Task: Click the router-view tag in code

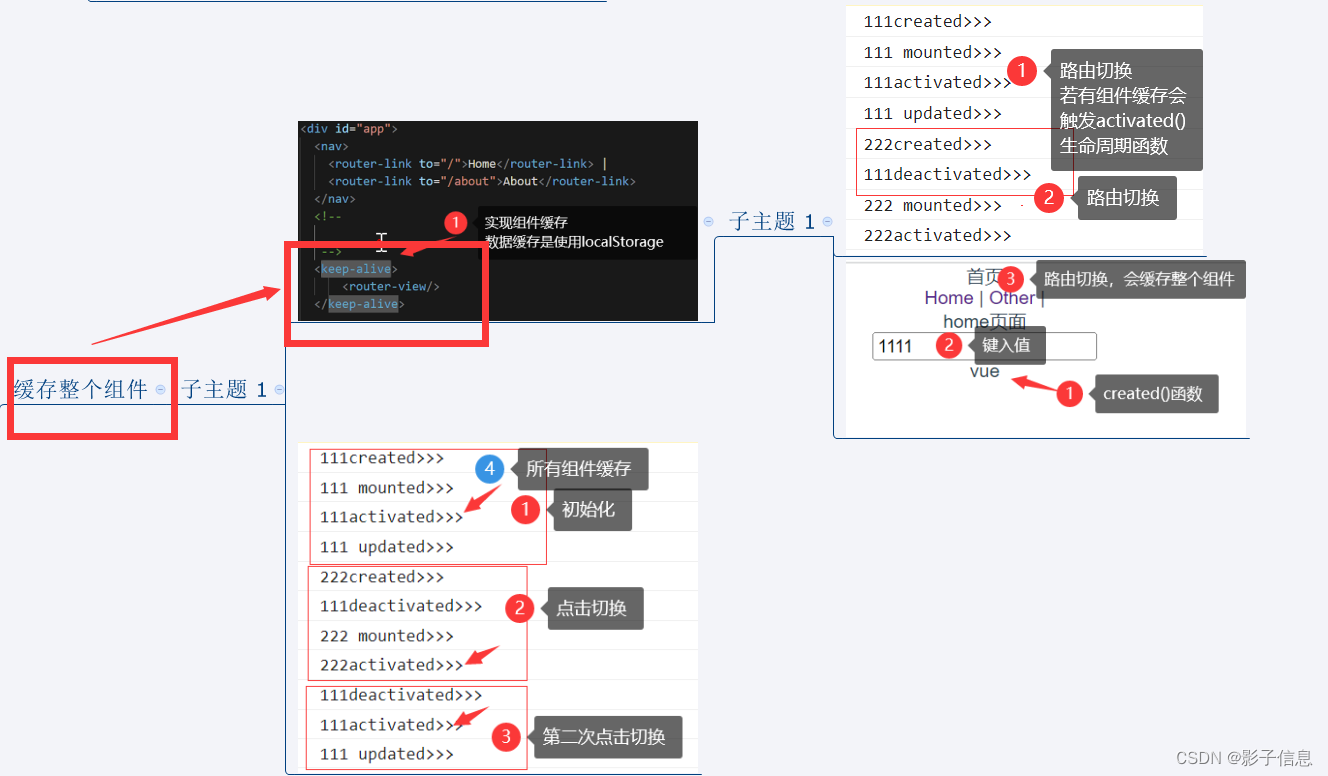Action: point(391,286)
